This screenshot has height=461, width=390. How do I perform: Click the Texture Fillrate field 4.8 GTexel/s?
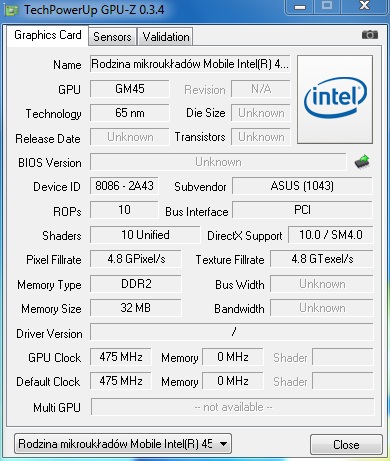click(x=322, y=259)
